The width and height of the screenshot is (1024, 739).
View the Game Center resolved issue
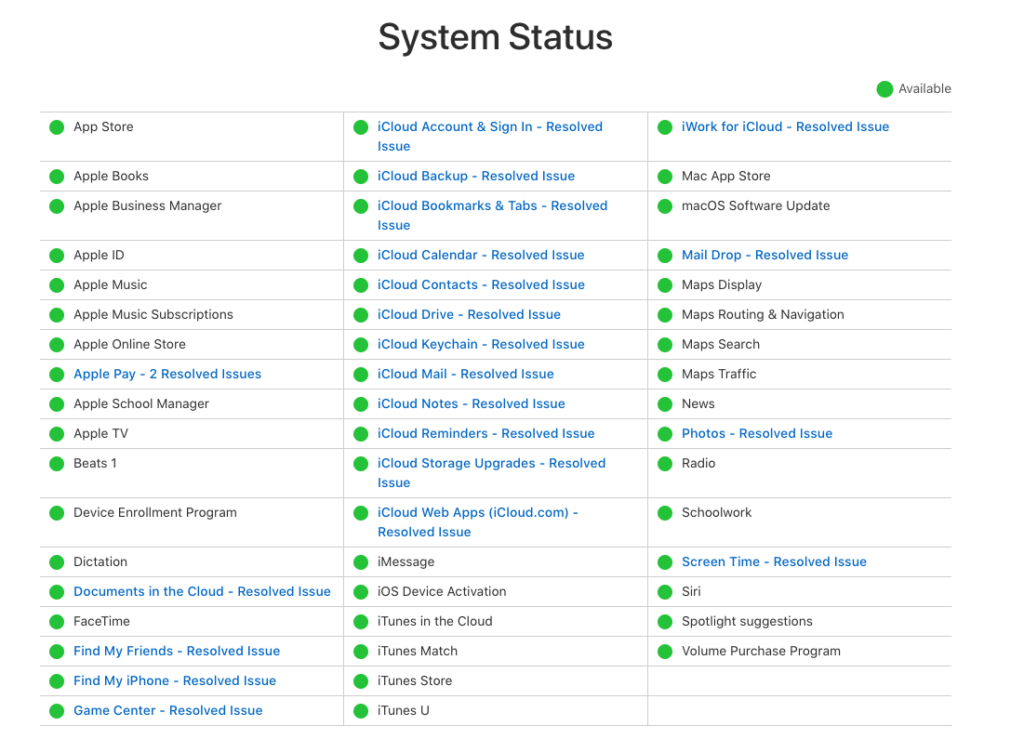(168, 710)
